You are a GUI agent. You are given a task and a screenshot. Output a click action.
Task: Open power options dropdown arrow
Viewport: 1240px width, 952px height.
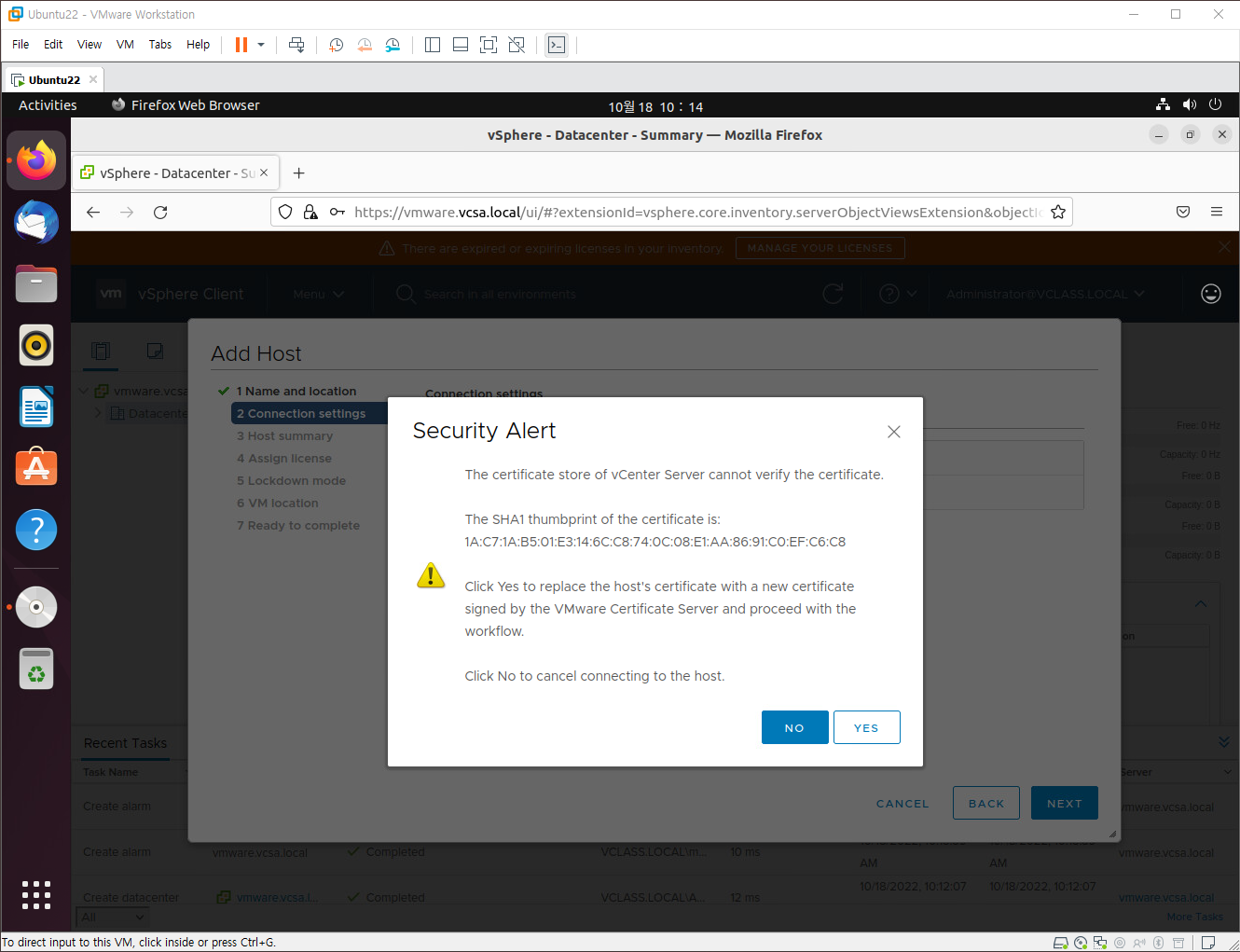(x=261, y=45)
